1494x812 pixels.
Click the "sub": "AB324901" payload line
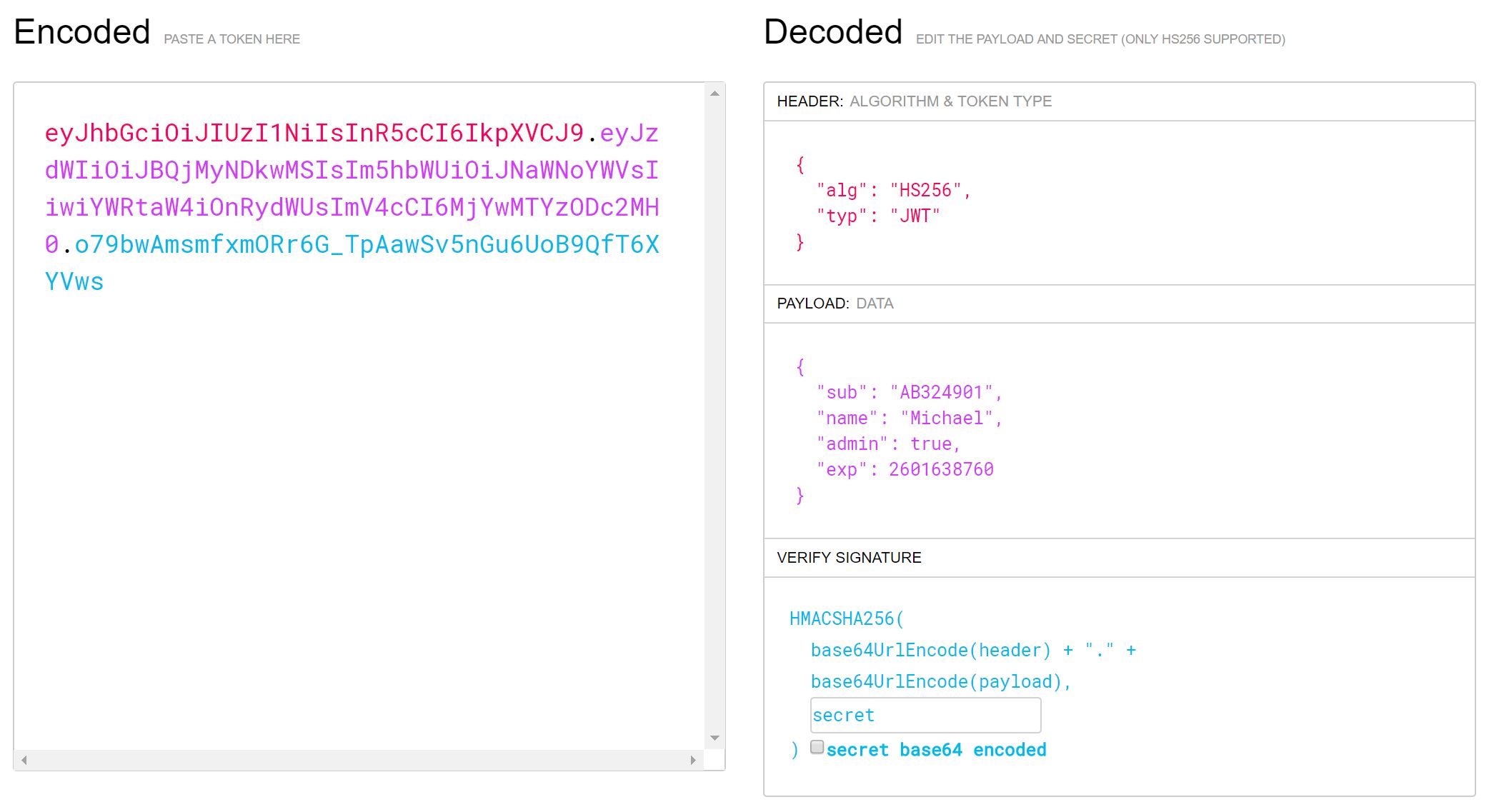[909, 392]
